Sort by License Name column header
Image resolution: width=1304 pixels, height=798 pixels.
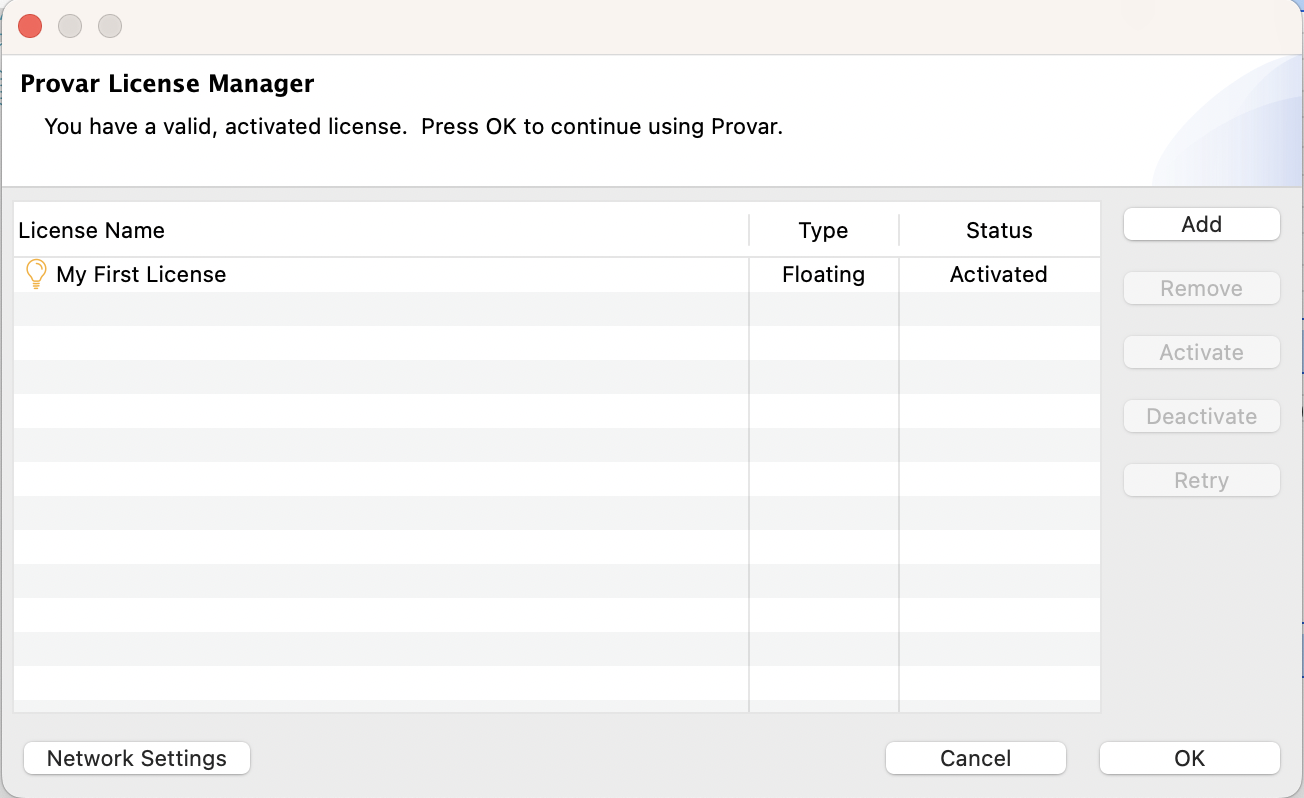coord(381,230)
